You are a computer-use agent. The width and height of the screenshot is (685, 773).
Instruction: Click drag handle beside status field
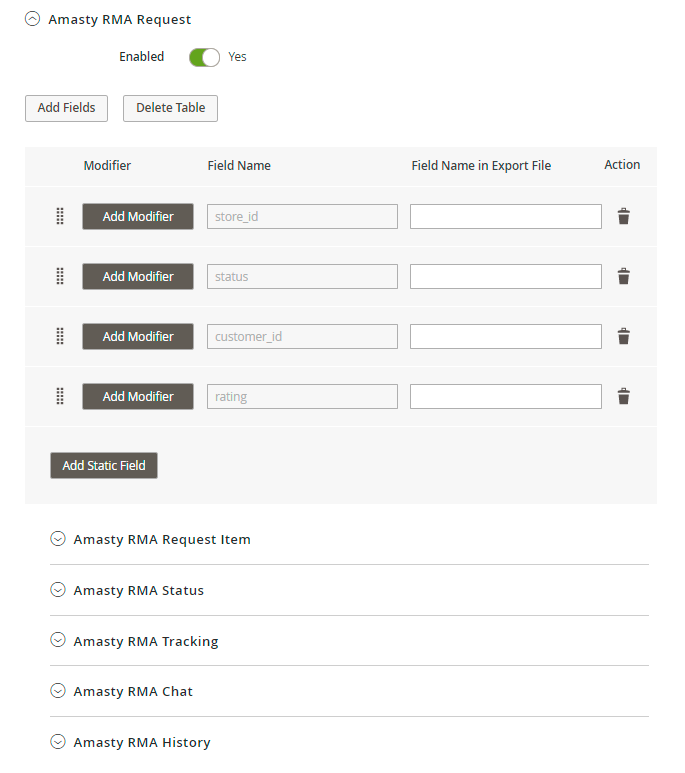point(60,276)
